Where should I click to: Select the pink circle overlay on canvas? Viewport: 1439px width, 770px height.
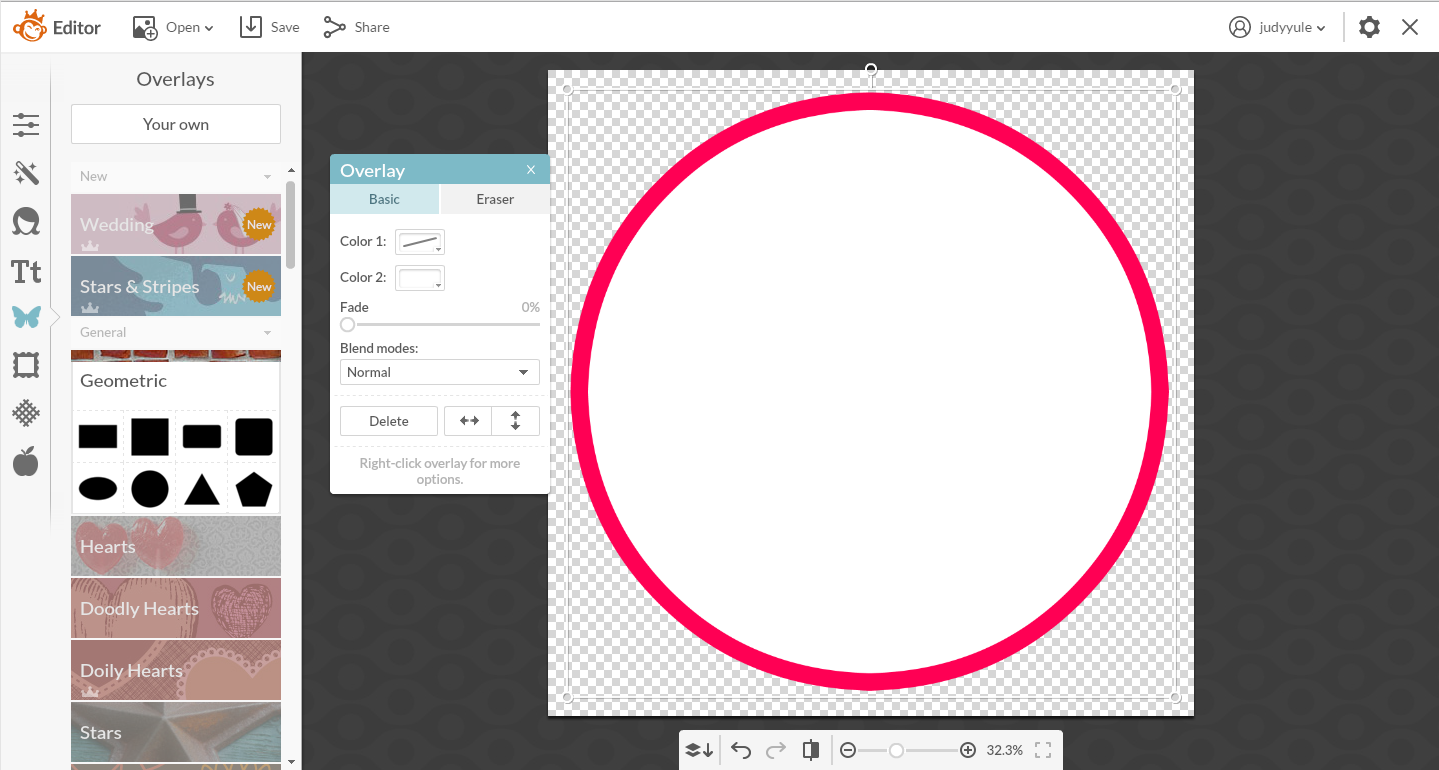tap(870, 391)
